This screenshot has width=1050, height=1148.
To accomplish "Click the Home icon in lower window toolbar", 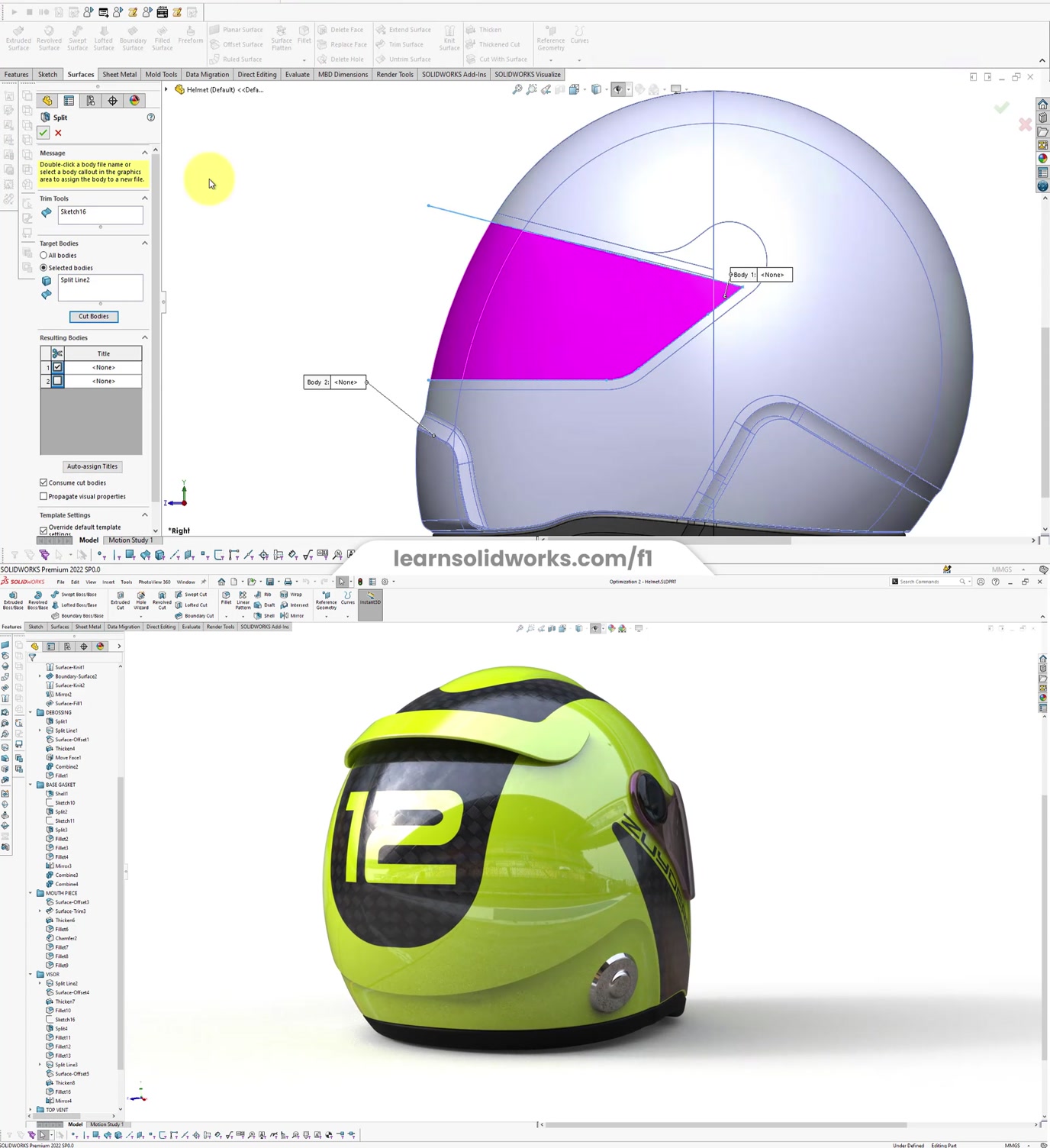I will (221, 582).
